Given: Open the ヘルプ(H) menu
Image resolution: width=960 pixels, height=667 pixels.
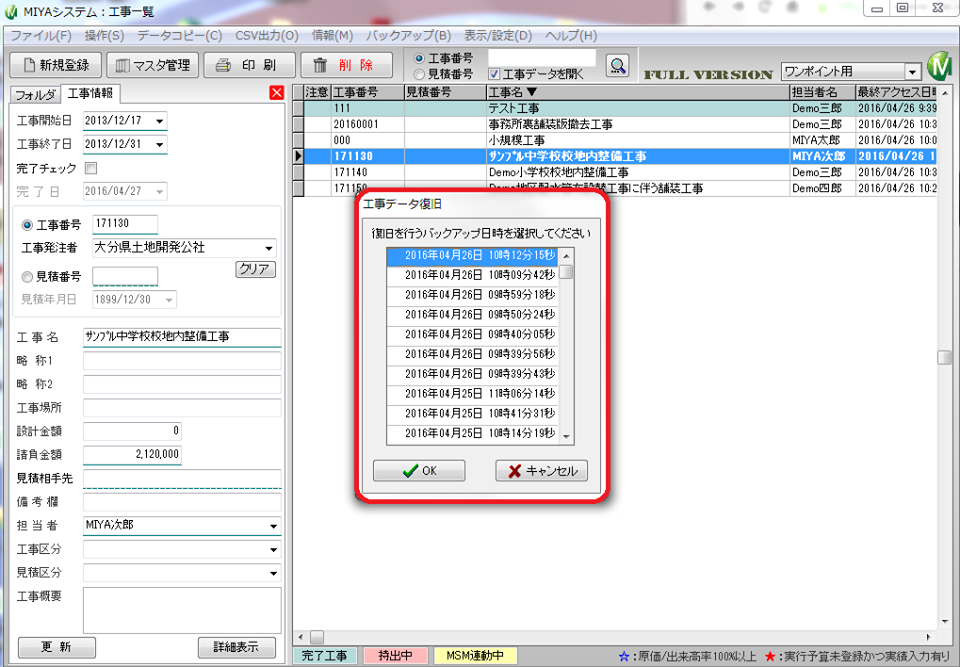Looking at the screenshot, I should point(571,36).
